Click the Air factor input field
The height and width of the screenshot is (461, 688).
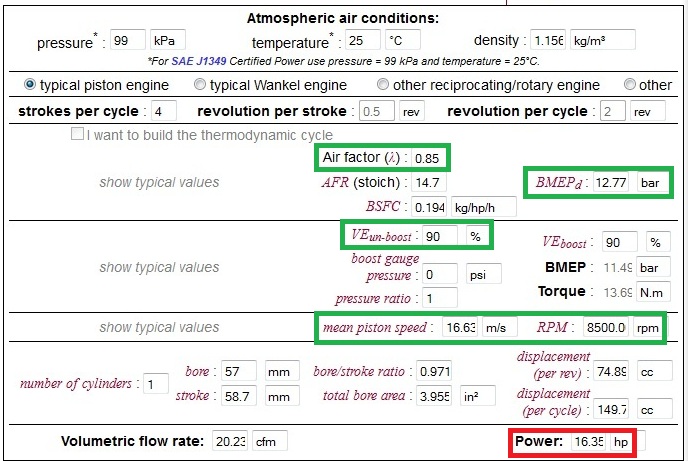coord(426,158)
